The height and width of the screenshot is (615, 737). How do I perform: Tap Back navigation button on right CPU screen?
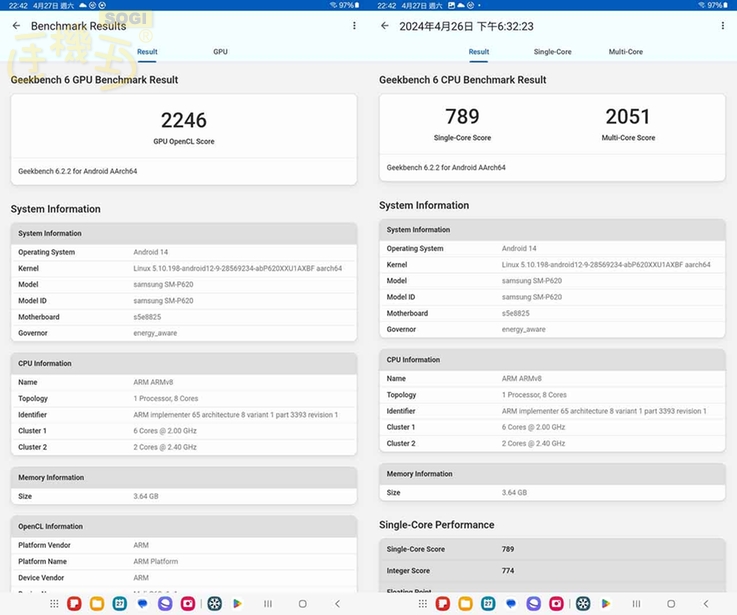click(706, 603)
